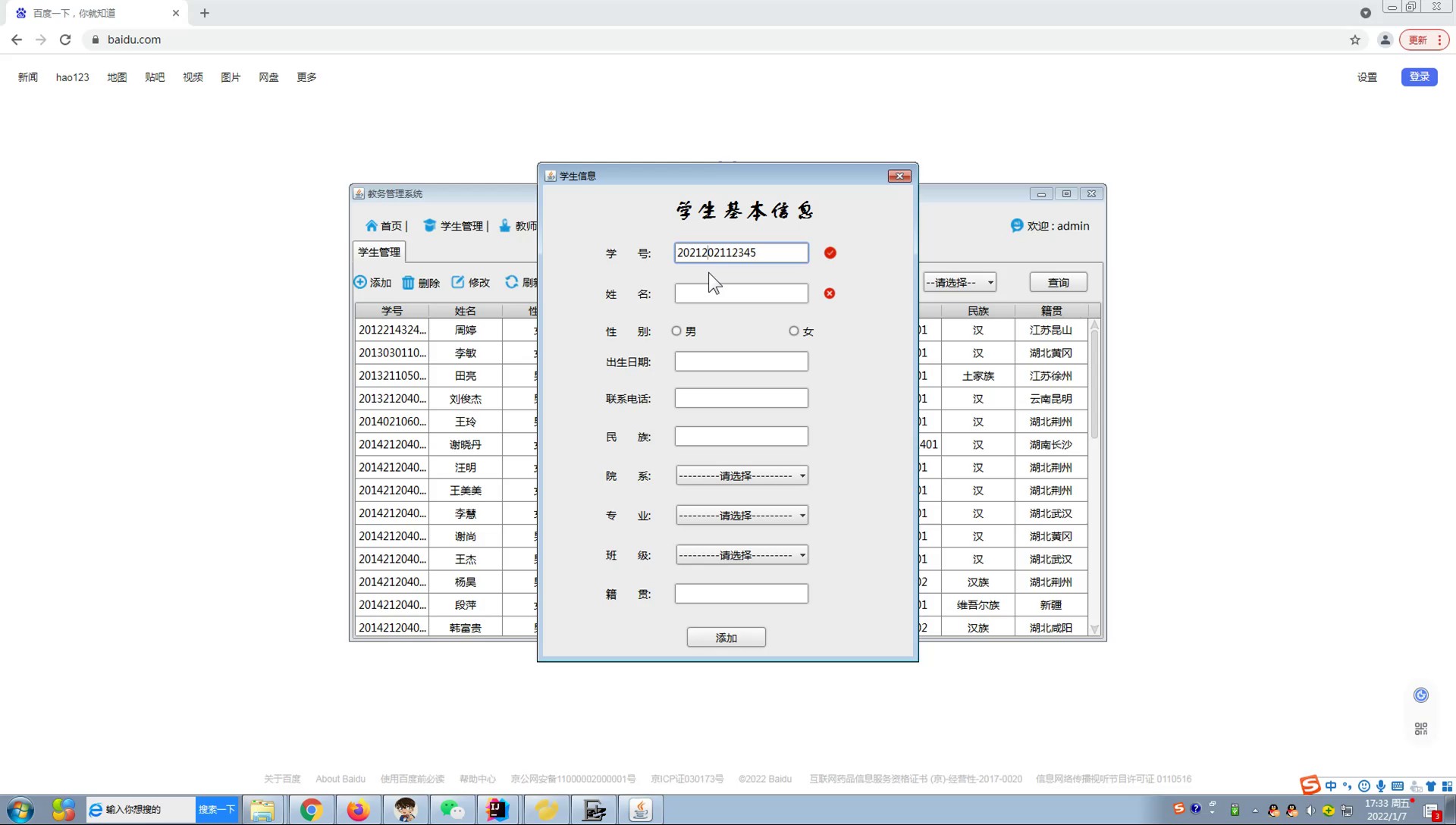Select the 学生管理 tab

click(379, 252)
